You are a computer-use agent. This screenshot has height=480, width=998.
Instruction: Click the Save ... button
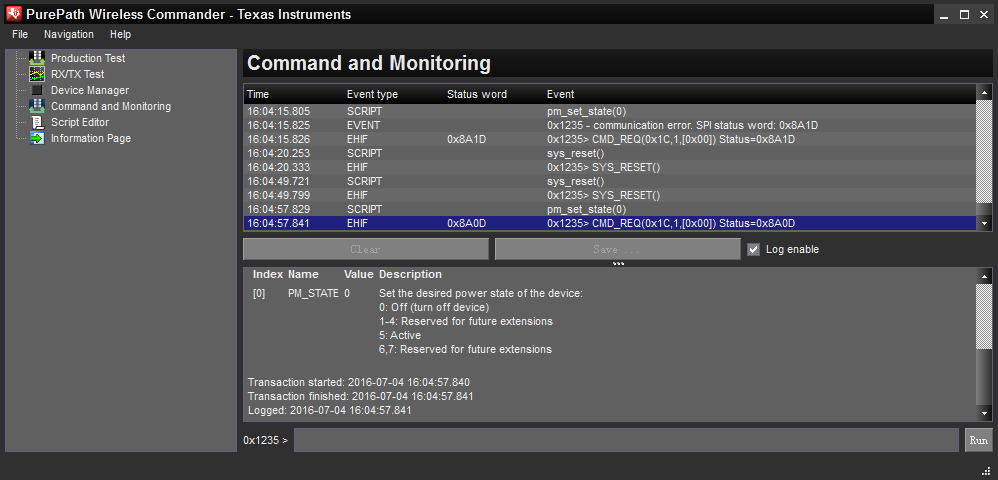click(617, 249)
